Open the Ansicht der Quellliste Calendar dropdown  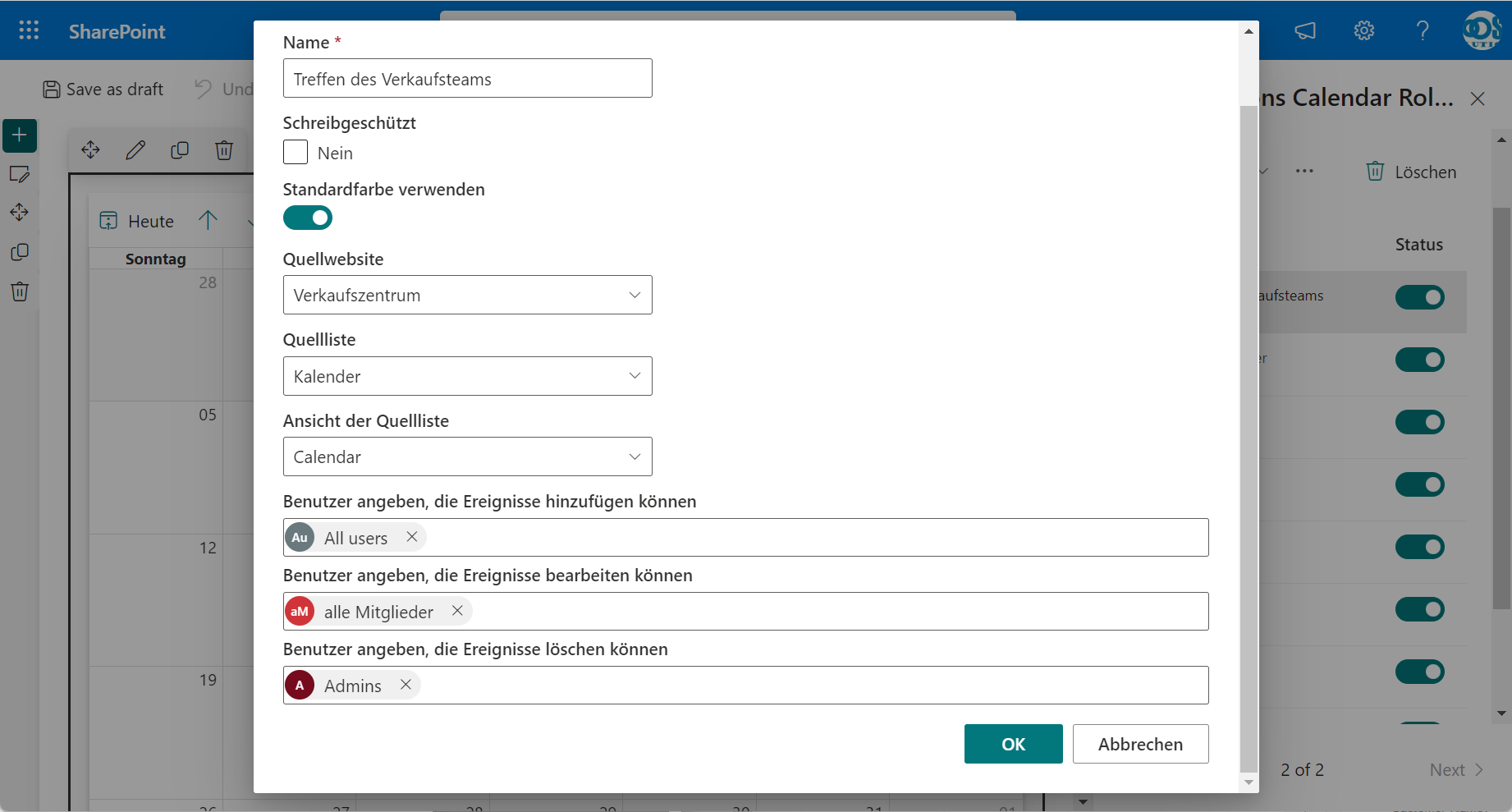468,456
